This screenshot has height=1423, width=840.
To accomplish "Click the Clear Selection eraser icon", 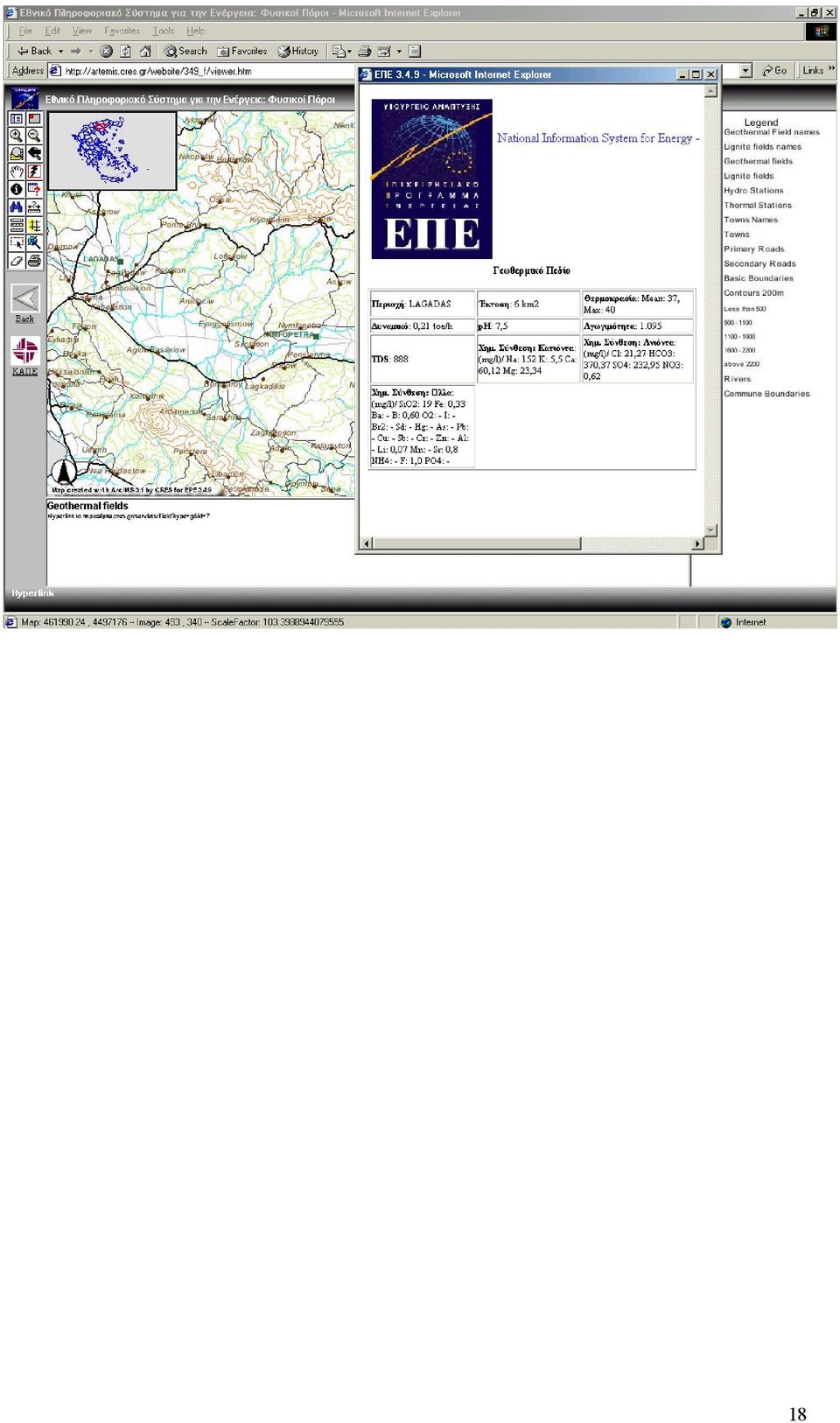I will (x=16, y=261).
